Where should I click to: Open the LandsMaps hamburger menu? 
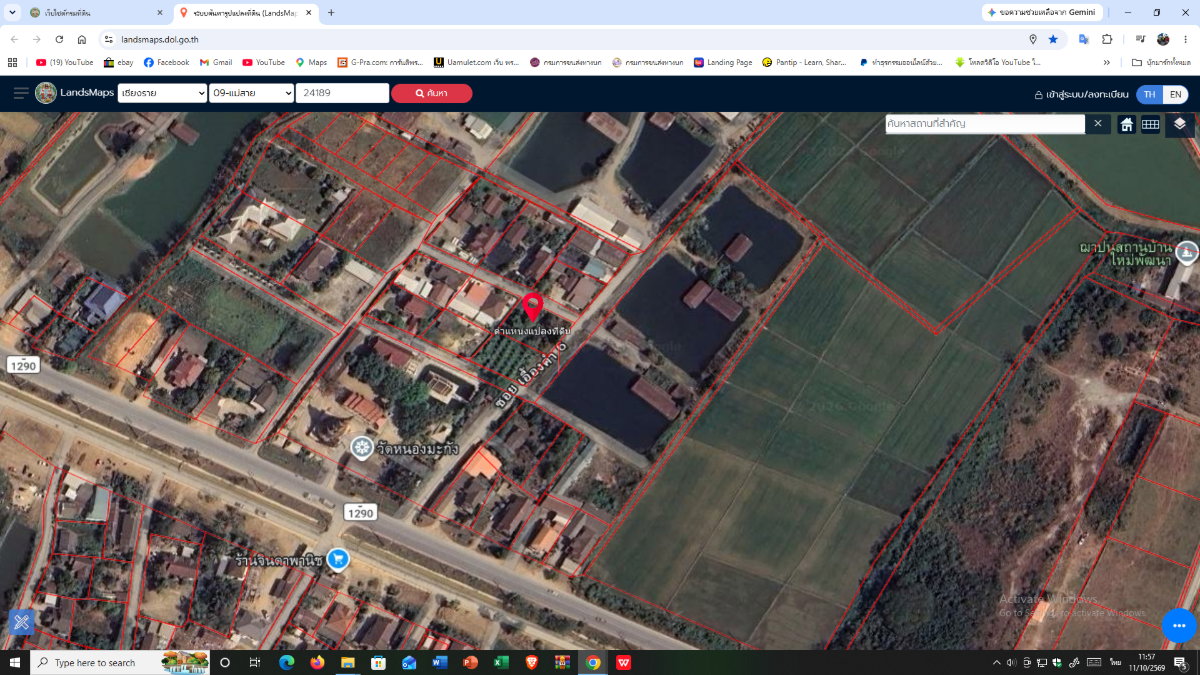pos(21,93)
